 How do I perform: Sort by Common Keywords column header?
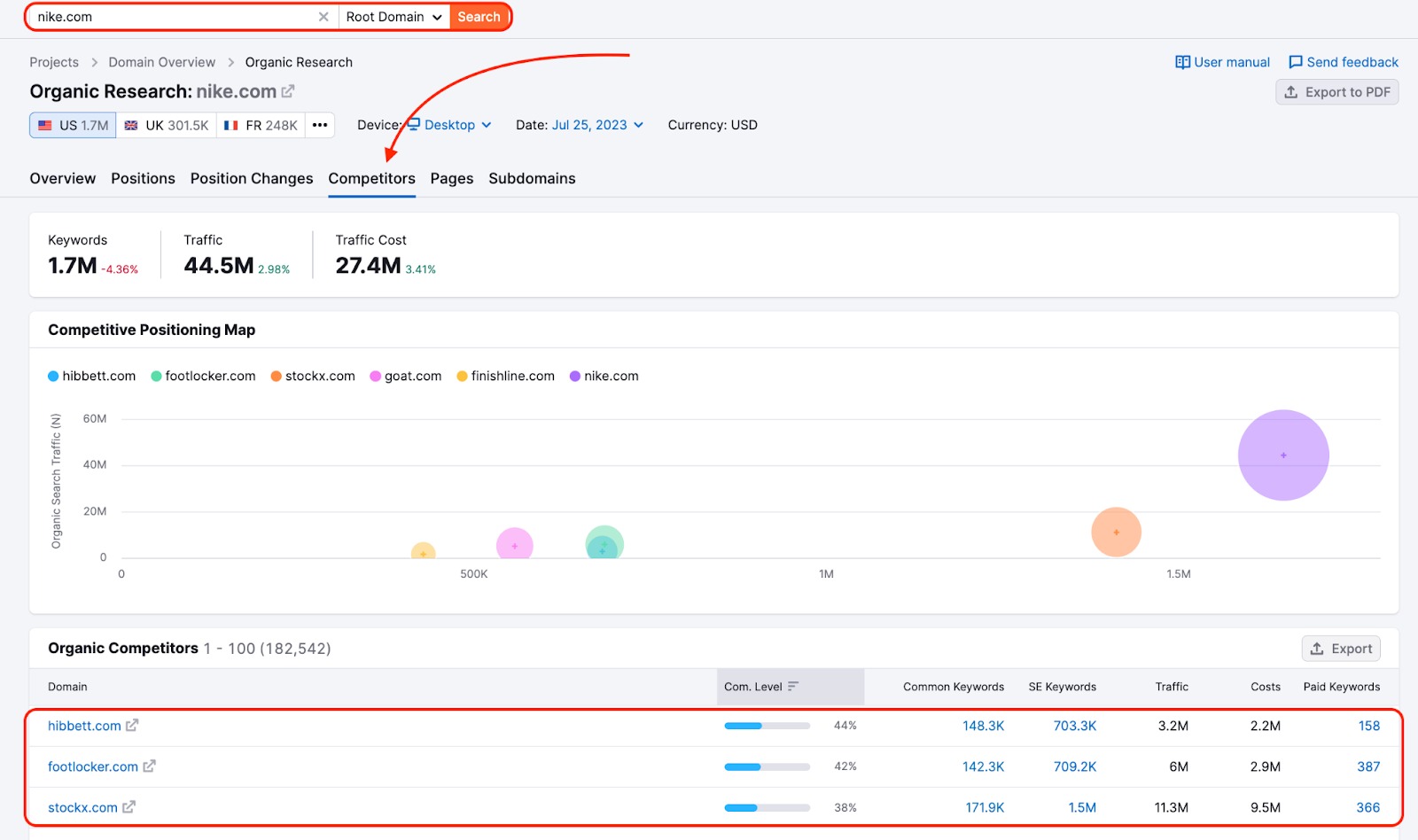click(954, 687)
